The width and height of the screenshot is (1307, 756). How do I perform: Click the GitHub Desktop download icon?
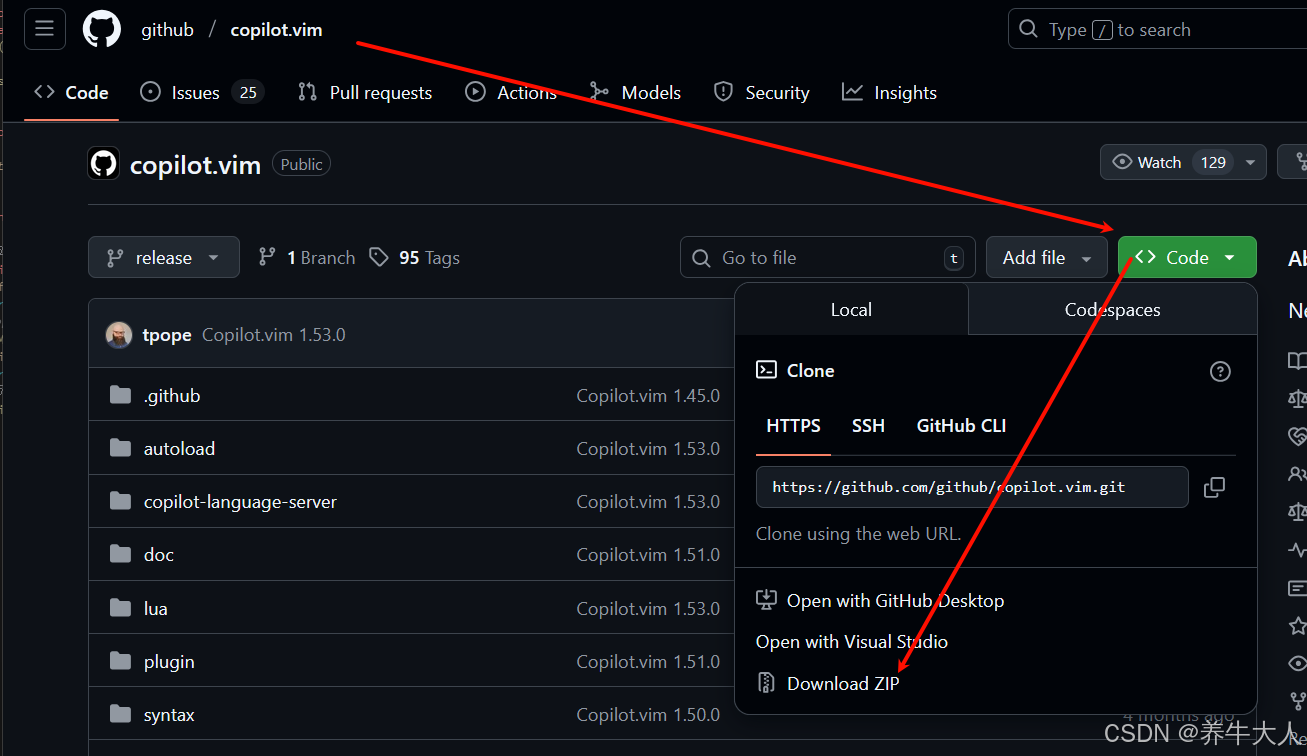(766, 600)
